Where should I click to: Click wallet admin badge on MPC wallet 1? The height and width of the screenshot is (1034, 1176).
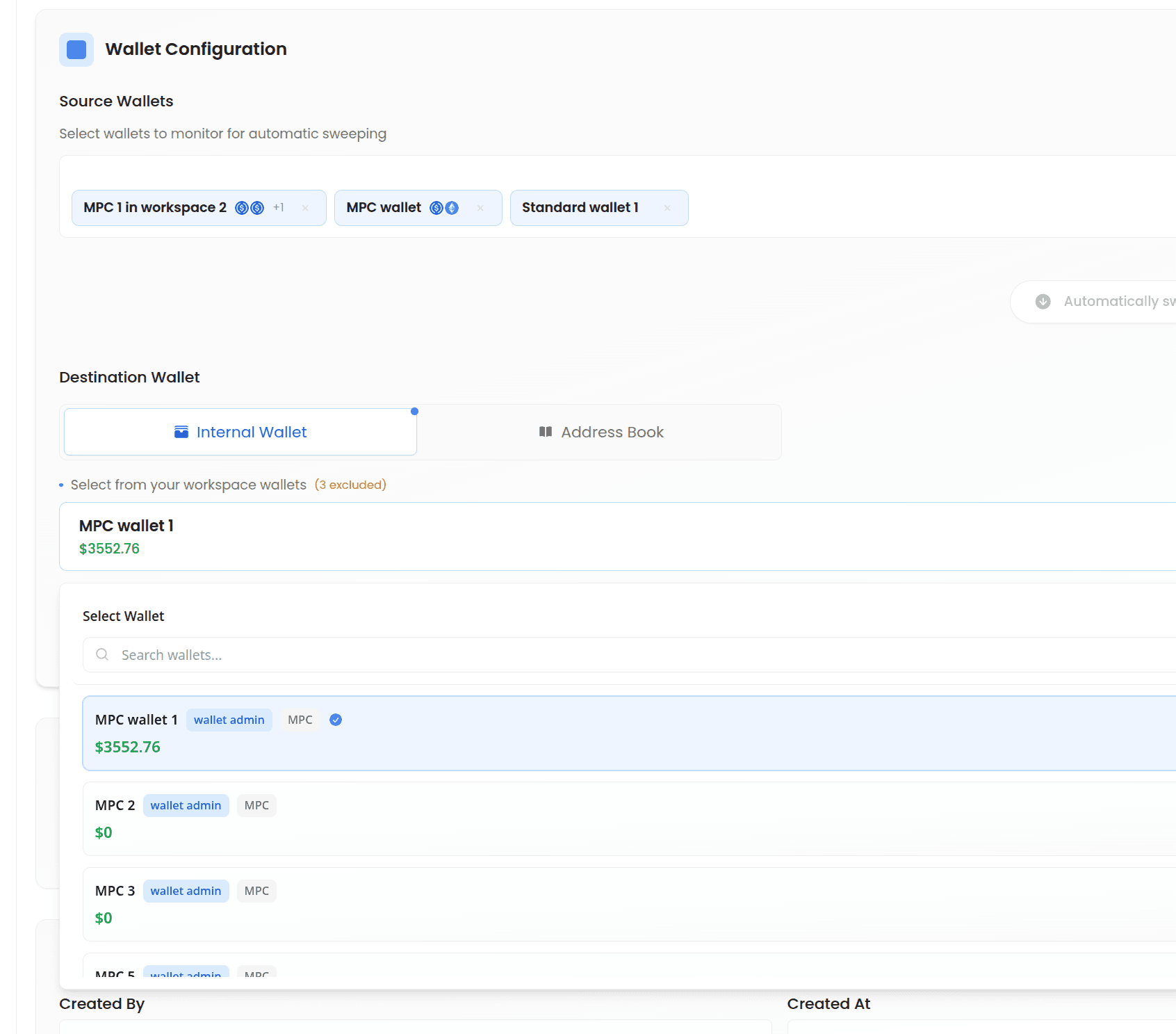click(229, 720)
